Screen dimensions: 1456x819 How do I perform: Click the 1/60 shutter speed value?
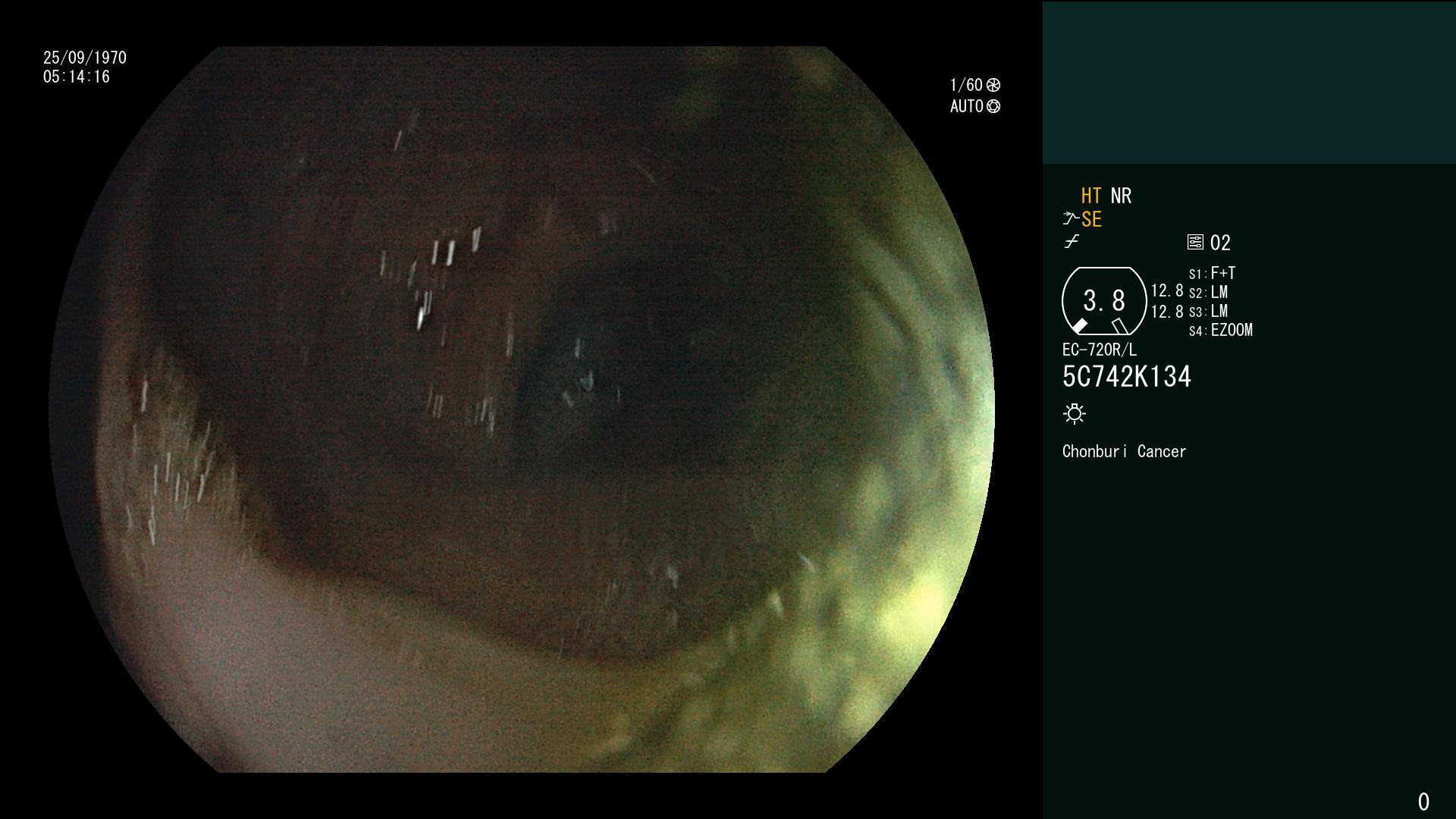[x=966, y=85]
